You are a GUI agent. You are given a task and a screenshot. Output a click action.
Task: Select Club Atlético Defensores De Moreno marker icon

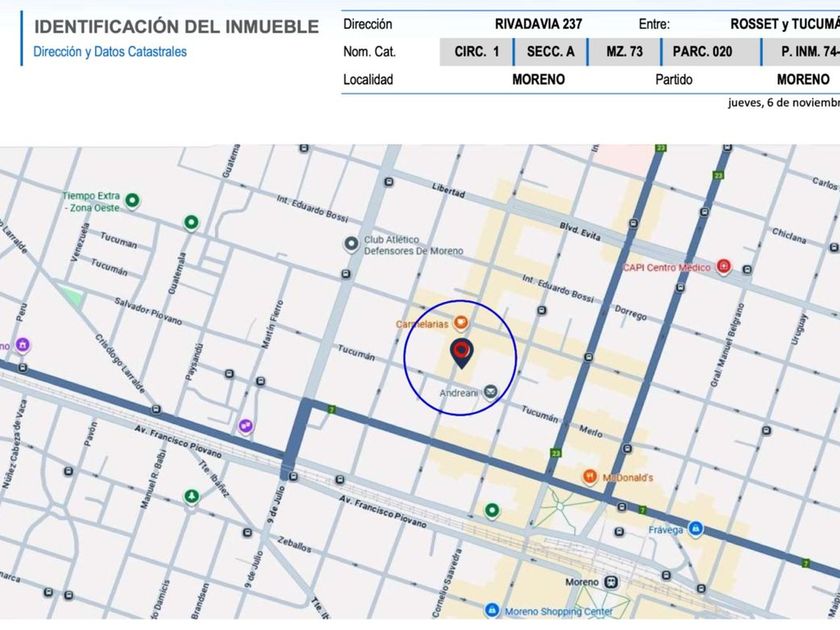click(351, 244)
